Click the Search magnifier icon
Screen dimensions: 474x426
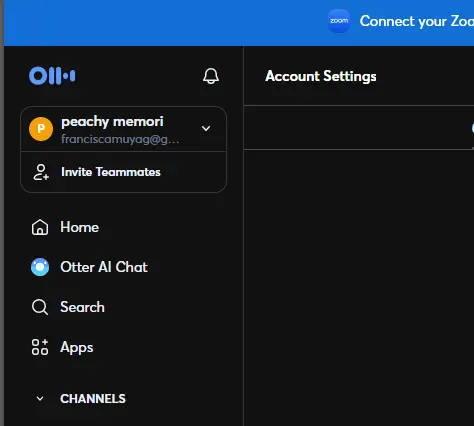(x=40, y=307)
